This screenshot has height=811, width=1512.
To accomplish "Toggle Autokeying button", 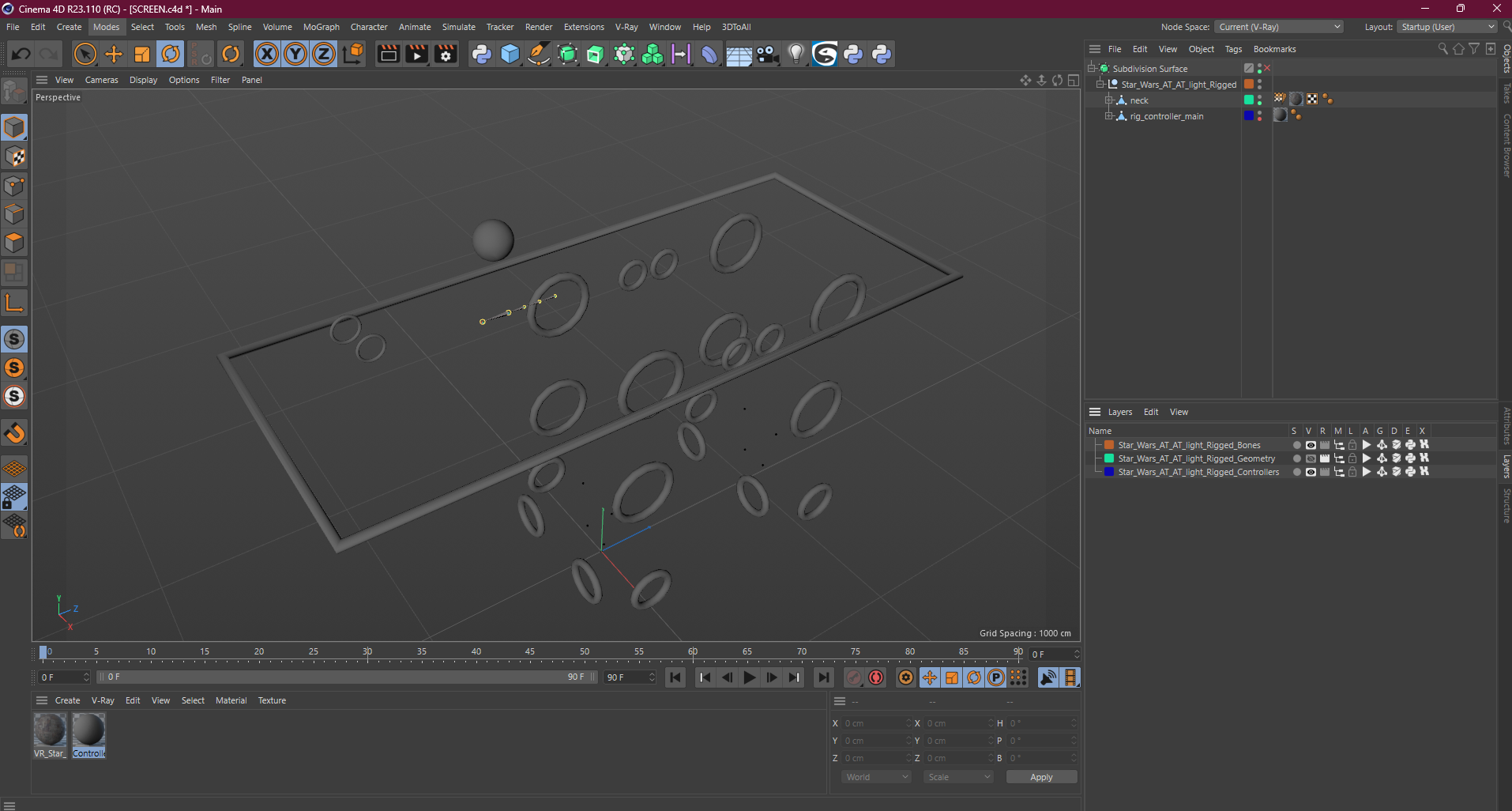I will (876, 677).
